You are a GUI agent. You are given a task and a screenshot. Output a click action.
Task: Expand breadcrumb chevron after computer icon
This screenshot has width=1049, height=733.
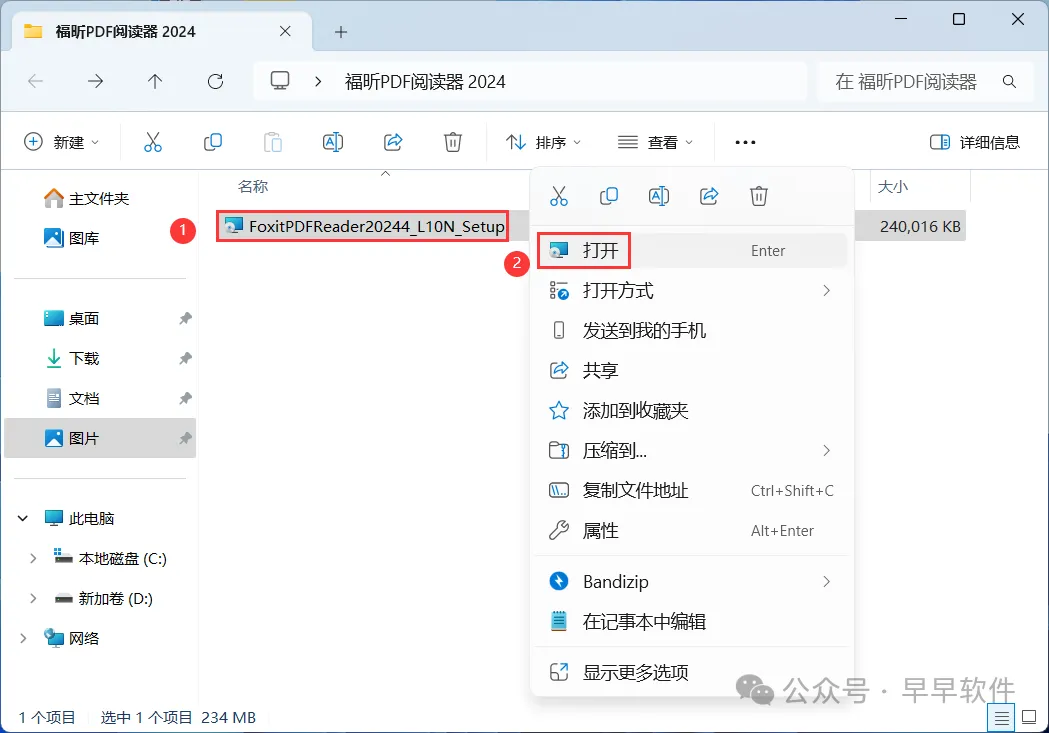coord(318,82)
